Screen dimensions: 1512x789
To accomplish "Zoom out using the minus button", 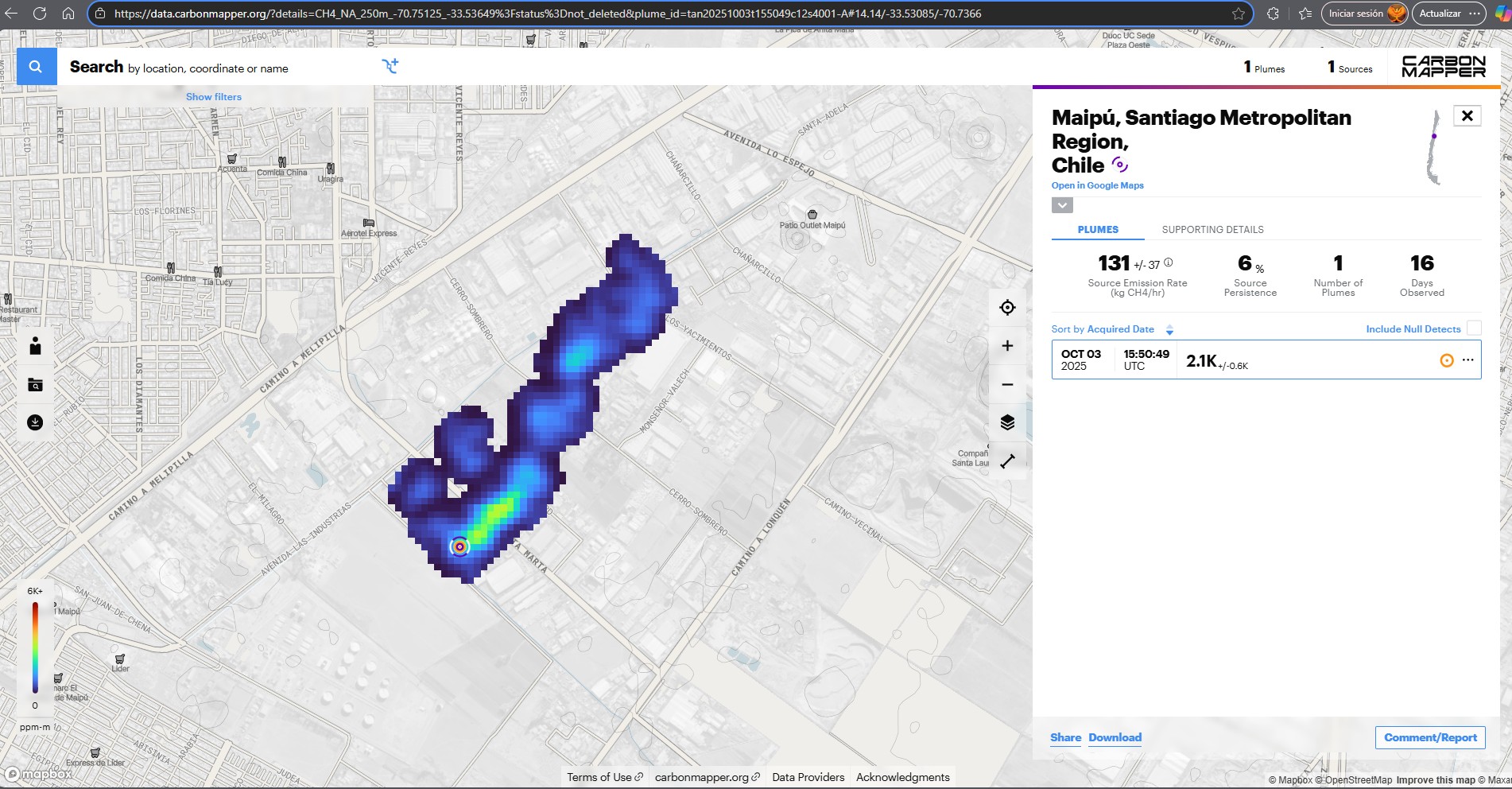I will (x=1007, y=384).
